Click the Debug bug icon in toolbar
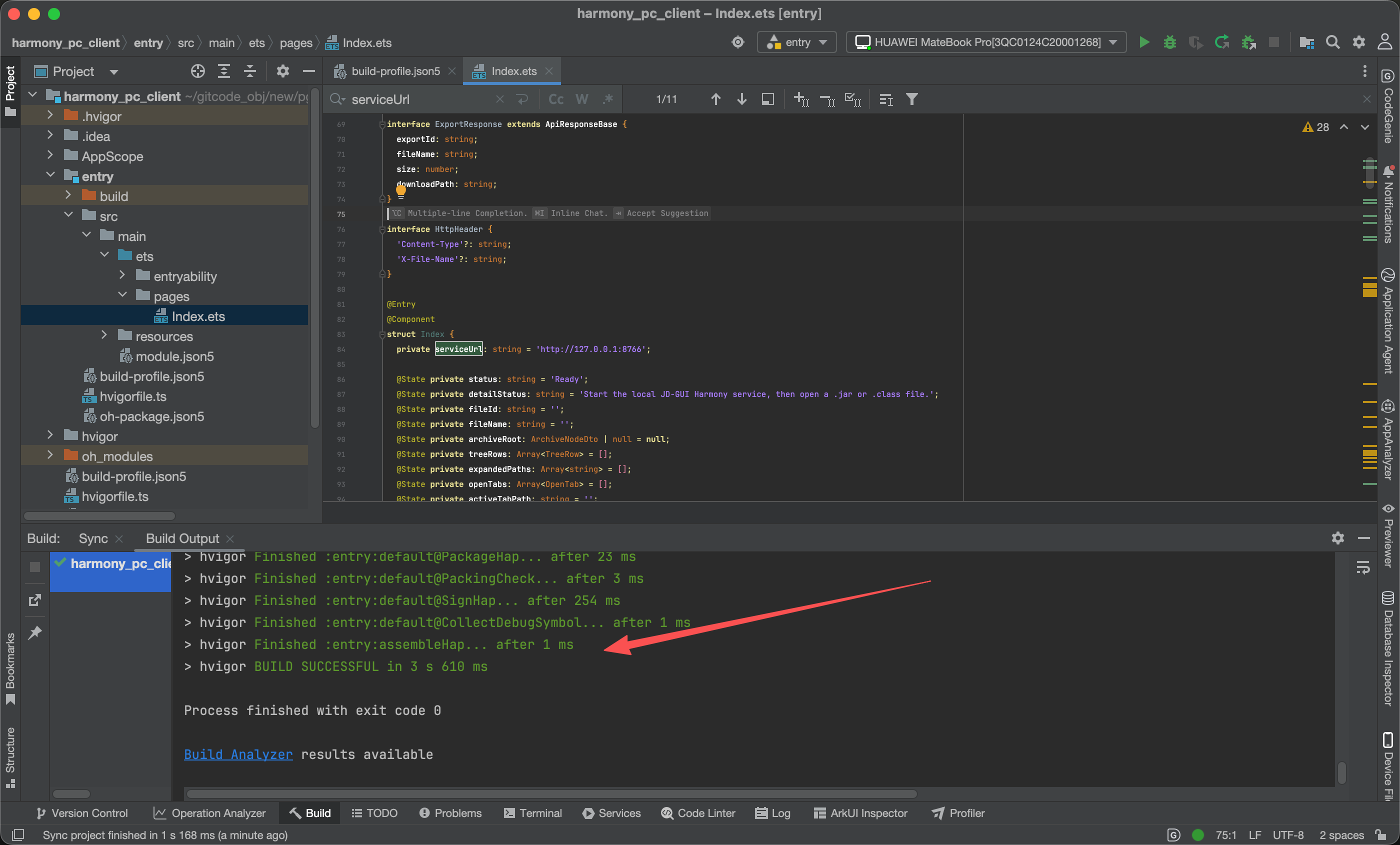 click(1169, 42)
